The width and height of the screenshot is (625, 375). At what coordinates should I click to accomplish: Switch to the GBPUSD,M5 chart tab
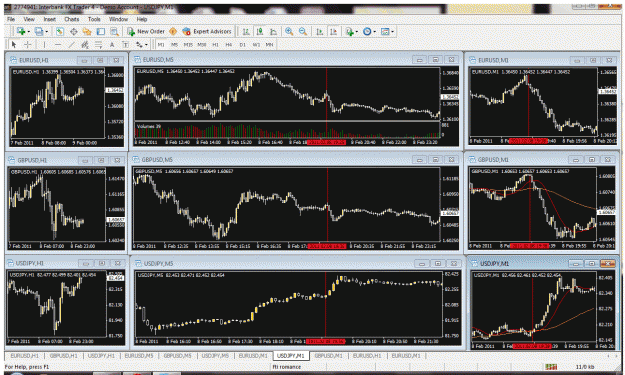(x=177, y=355)
